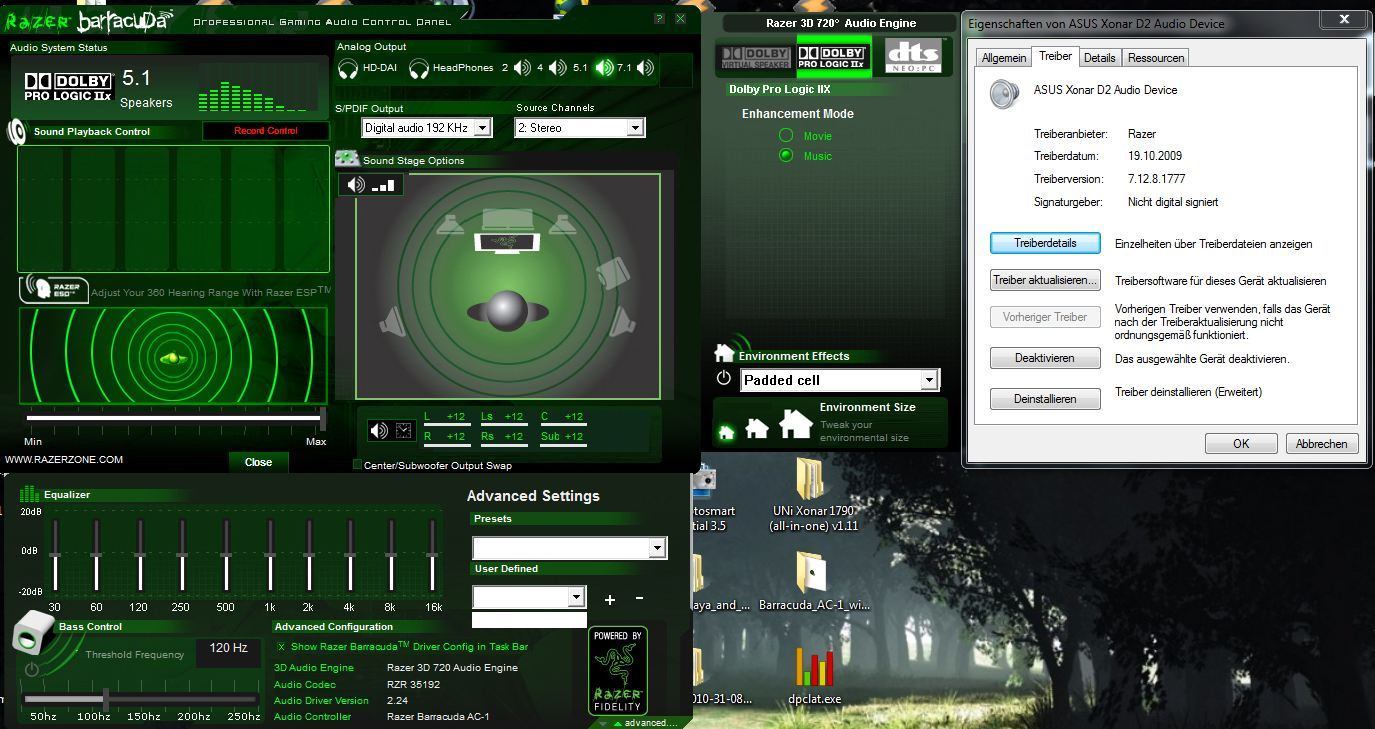This screenshot has height=729, width=1375.
Task: Adjust 1k equalizer band slider
Action: coord(269,553)
